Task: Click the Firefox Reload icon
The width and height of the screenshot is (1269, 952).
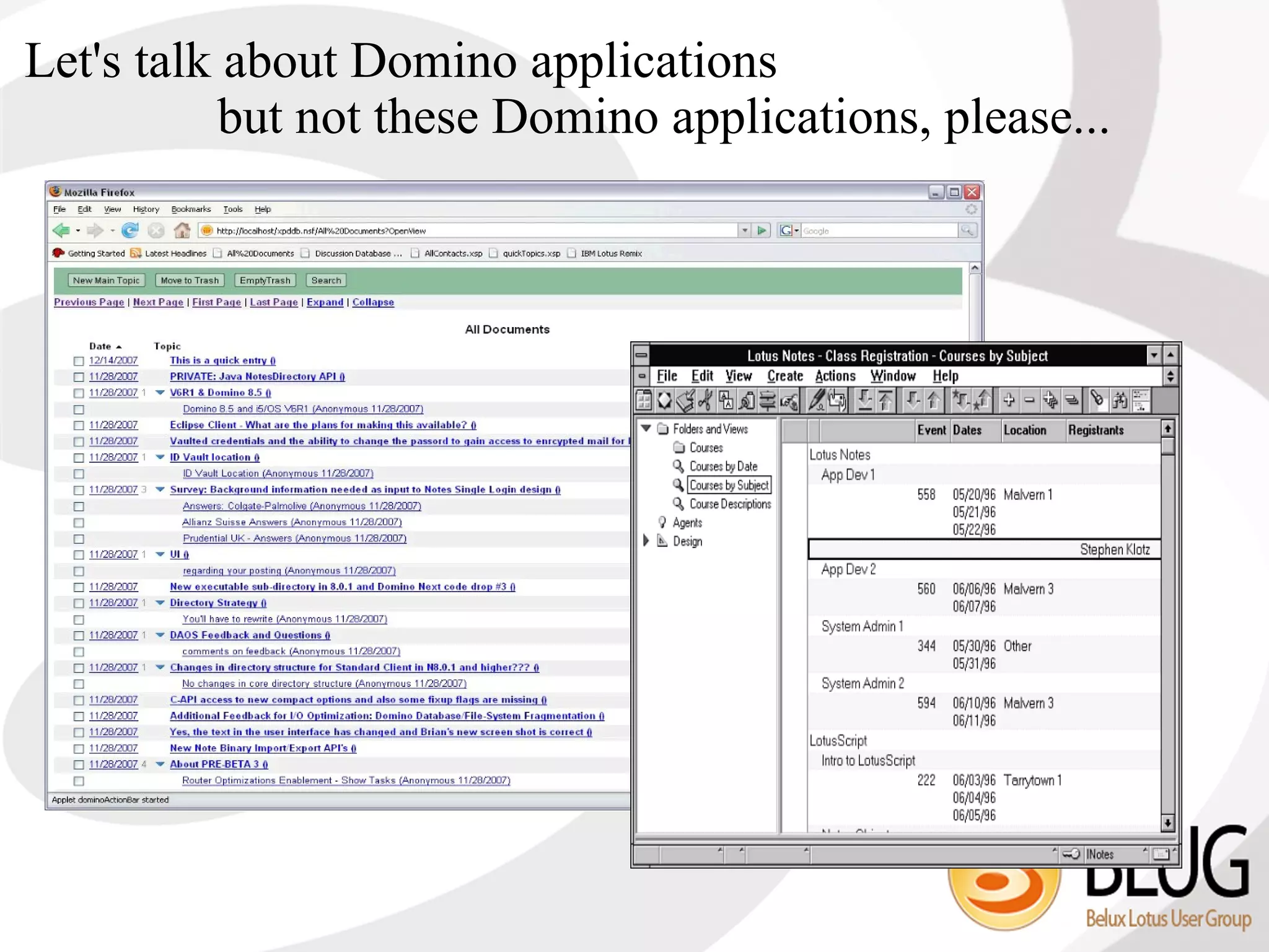Action: (x=130, y=230)
